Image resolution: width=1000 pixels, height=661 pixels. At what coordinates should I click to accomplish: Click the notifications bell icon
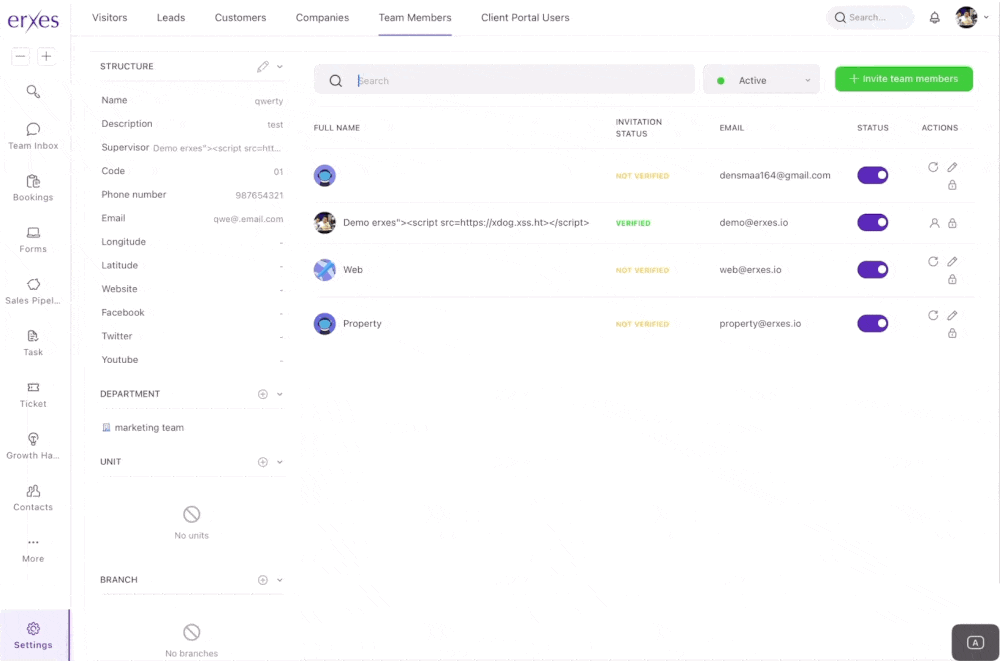[934, 18]
